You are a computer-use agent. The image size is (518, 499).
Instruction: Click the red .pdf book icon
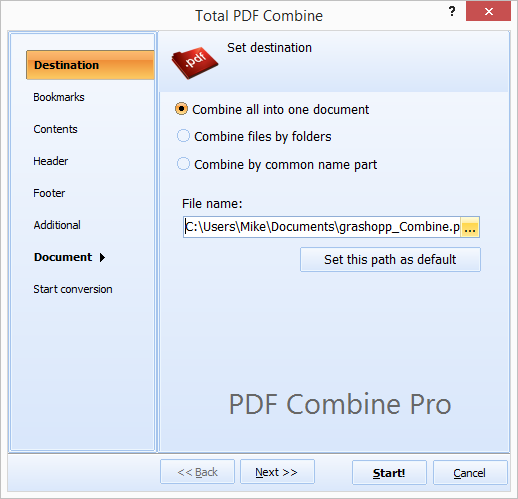coord(195,63)
